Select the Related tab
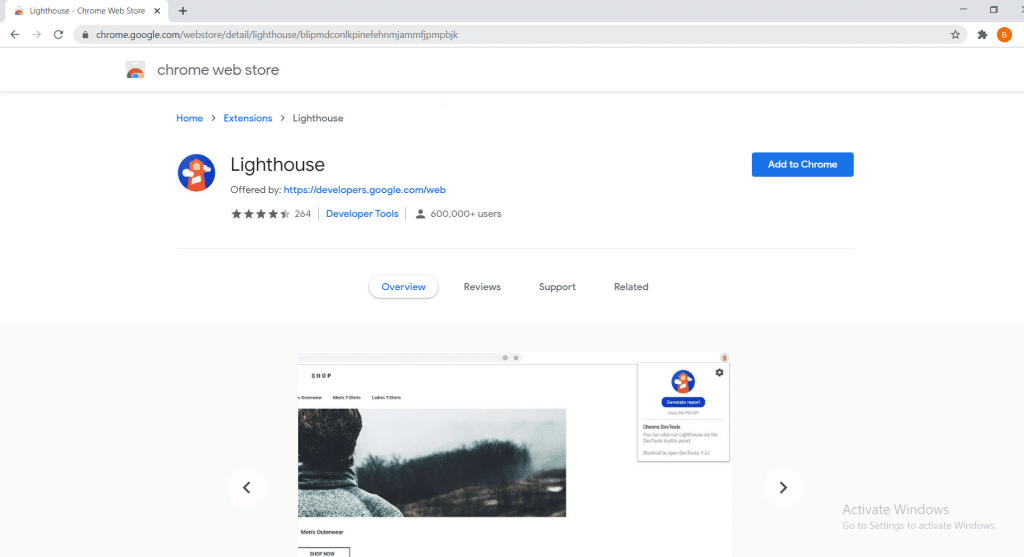Viewport: 1024px width, 557px height. point(631,287)
